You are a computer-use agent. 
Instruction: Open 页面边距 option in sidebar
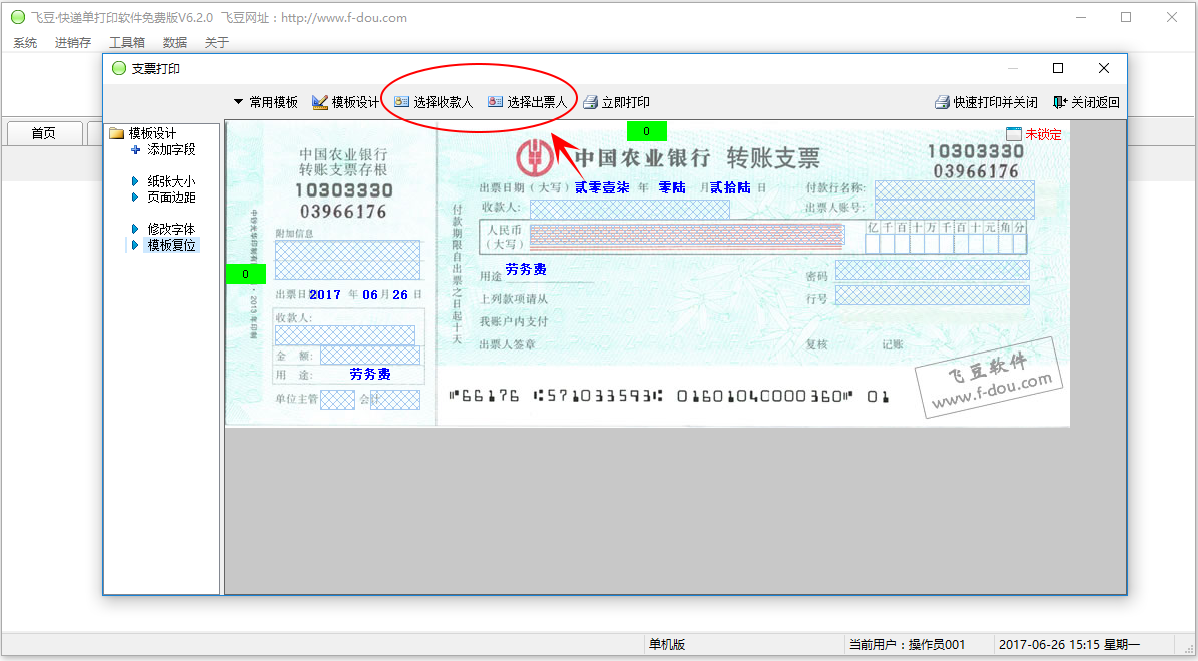(x=171, y=197)
